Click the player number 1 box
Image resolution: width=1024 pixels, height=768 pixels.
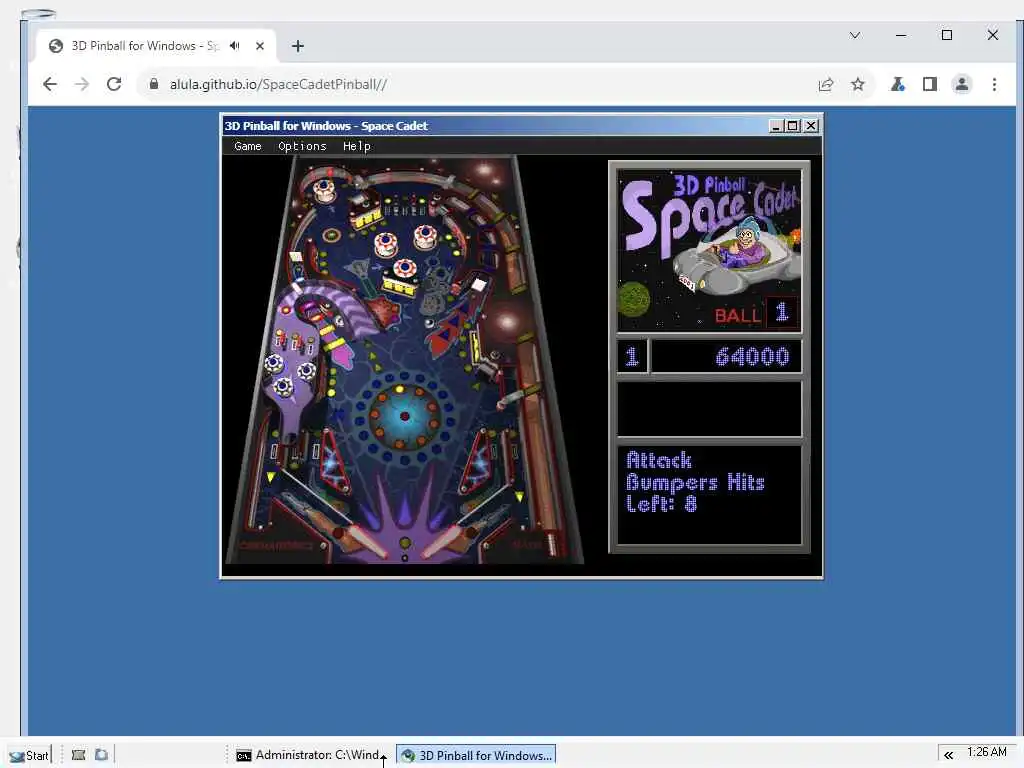632,357
